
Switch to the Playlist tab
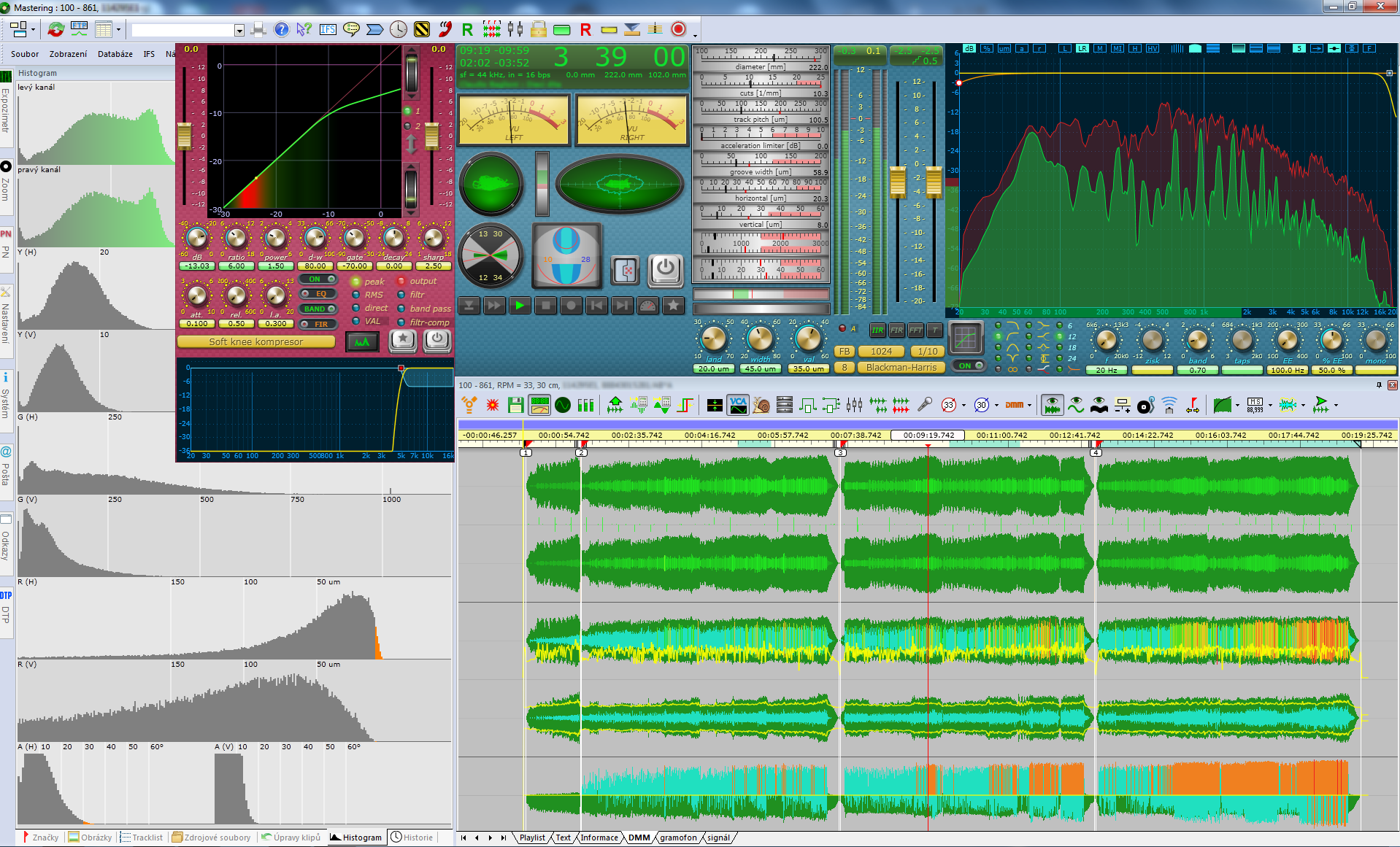click(532, 838)
